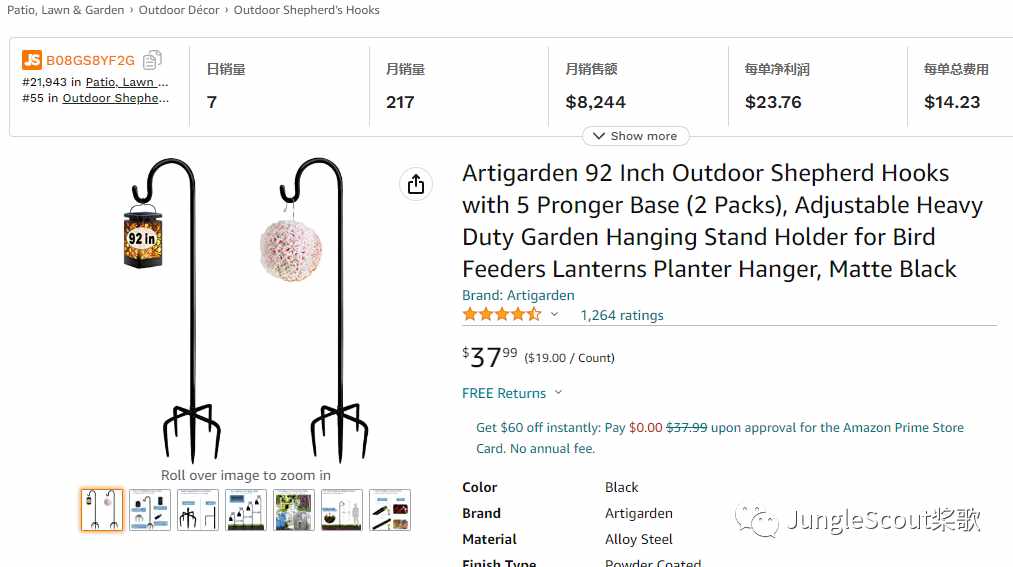The width and height of the screenshot is (1013, 567).
Task: Open the Outdoor Shephe... rank category link
Action: click(x=116, y=98)
